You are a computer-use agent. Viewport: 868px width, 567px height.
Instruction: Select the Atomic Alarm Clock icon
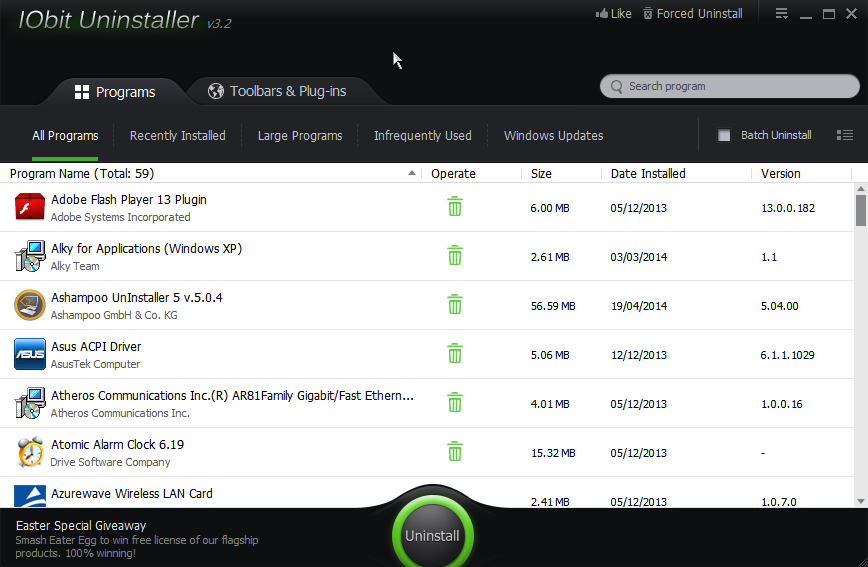tap(30, 452)
